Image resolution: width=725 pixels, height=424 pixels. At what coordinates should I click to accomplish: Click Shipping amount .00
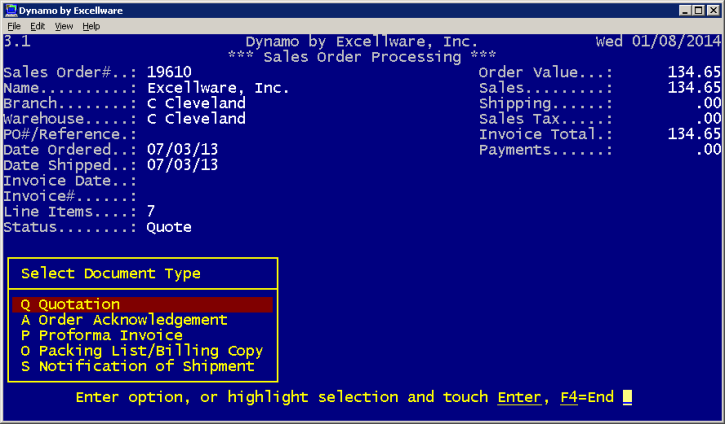click(x=708, y=103)
